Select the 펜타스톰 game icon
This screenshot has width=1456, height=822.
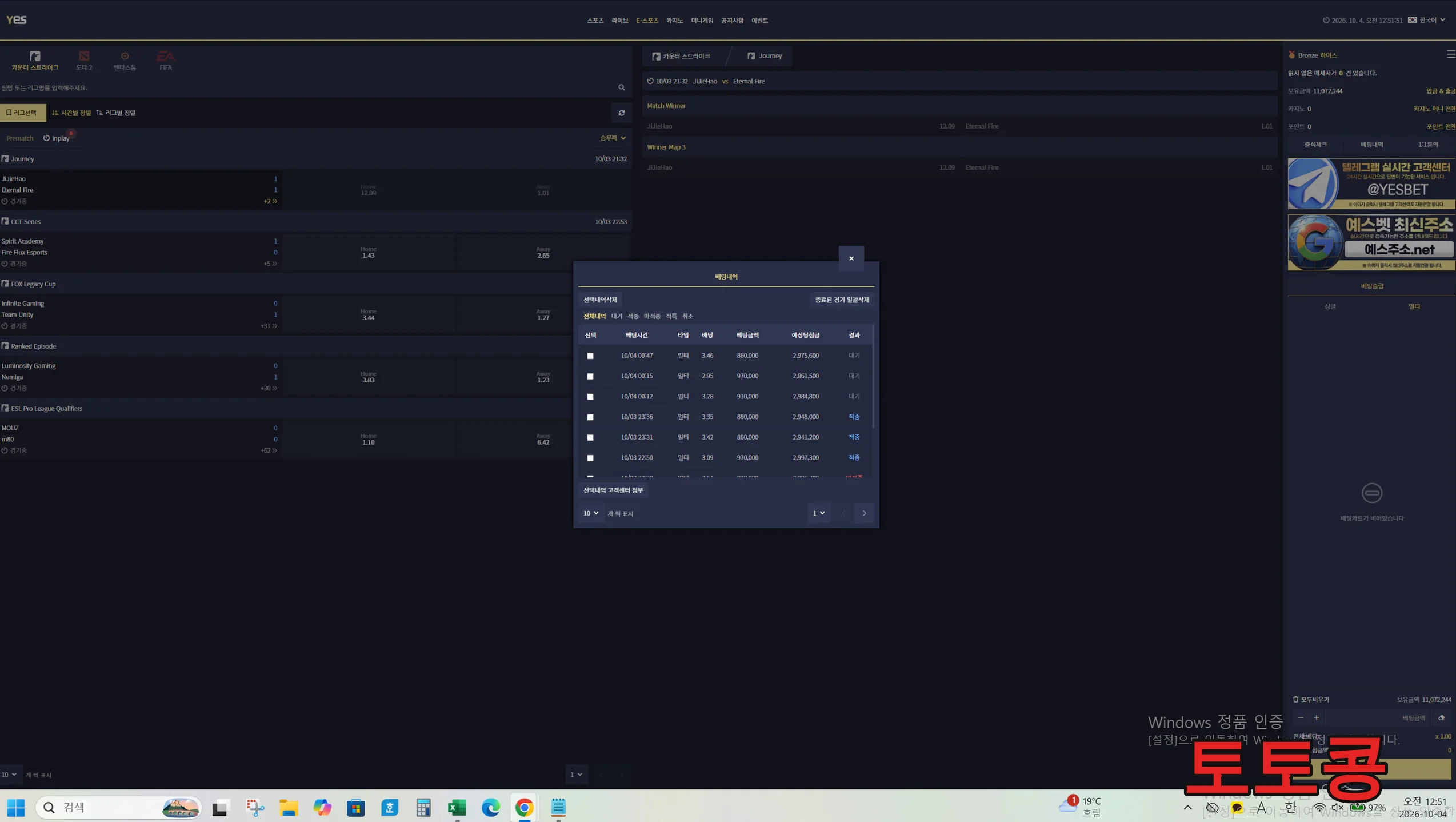coord(125,61)
